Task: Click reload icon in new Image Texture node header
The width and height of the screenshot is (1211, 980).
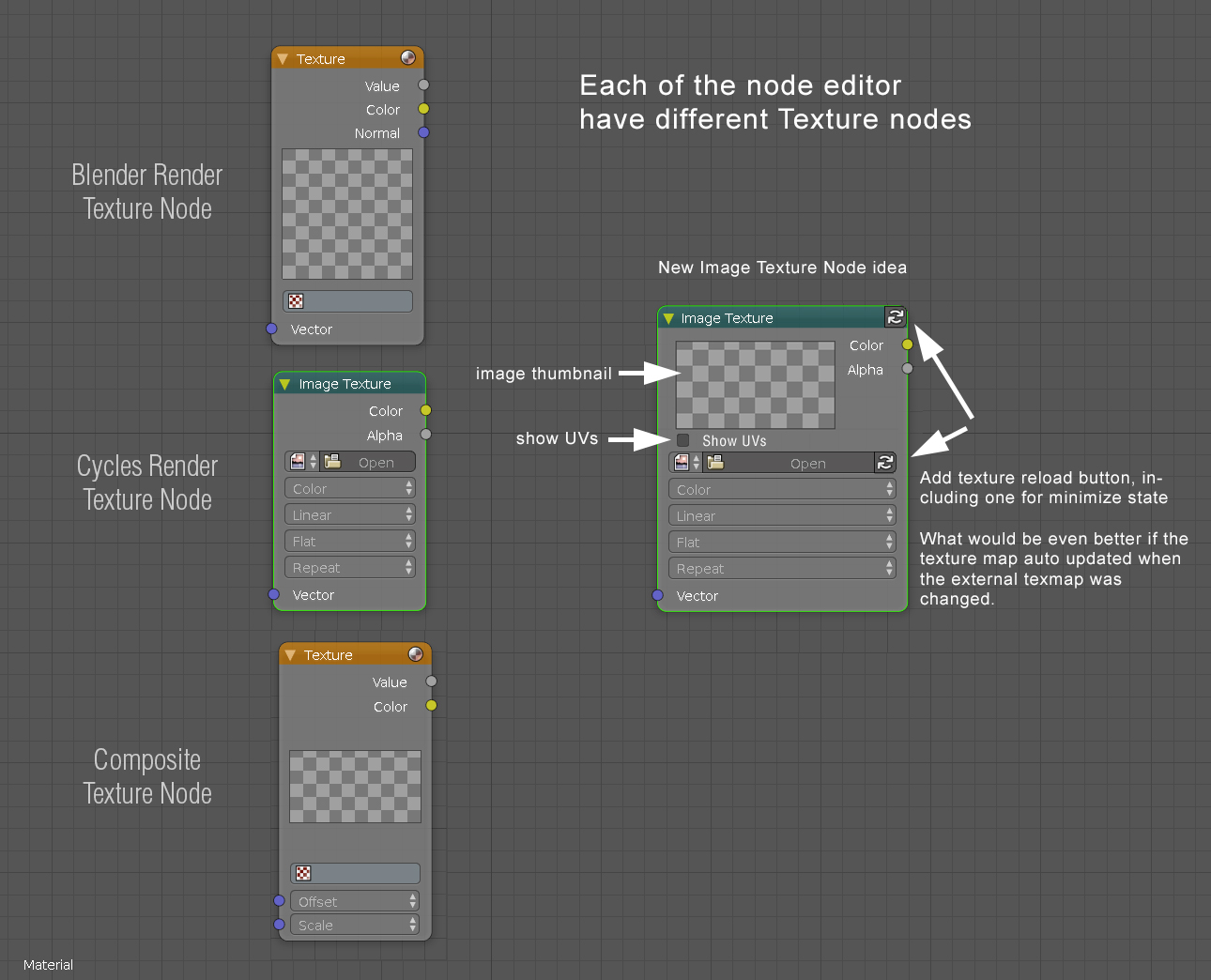Action: pos(896,317)
